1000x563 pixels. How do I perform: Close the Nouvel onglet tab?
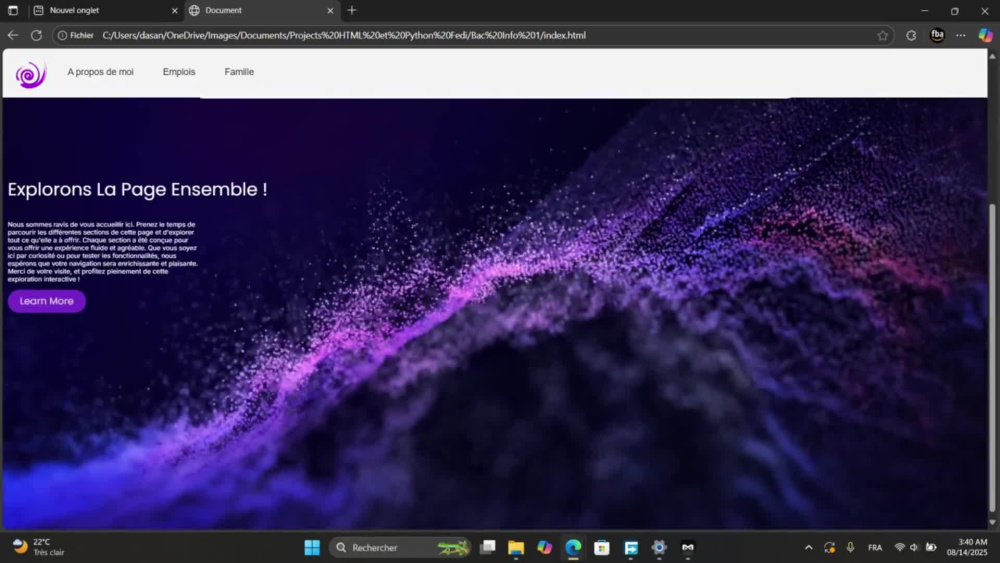point(174,11)
